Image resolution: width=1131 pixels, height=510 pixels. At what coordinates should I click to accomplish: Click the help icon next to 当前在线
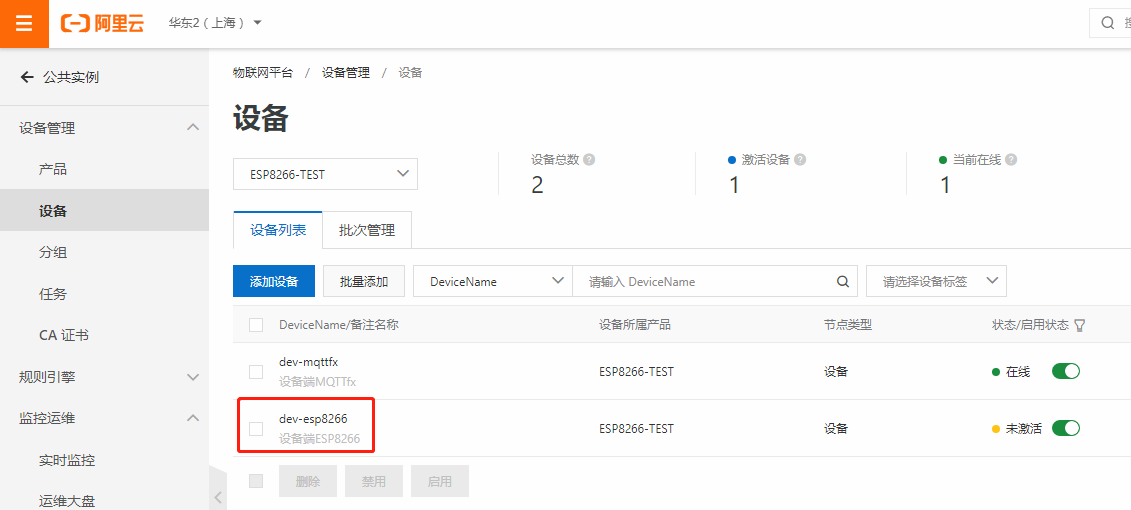pyautogui.click(x=1011, y=159)
